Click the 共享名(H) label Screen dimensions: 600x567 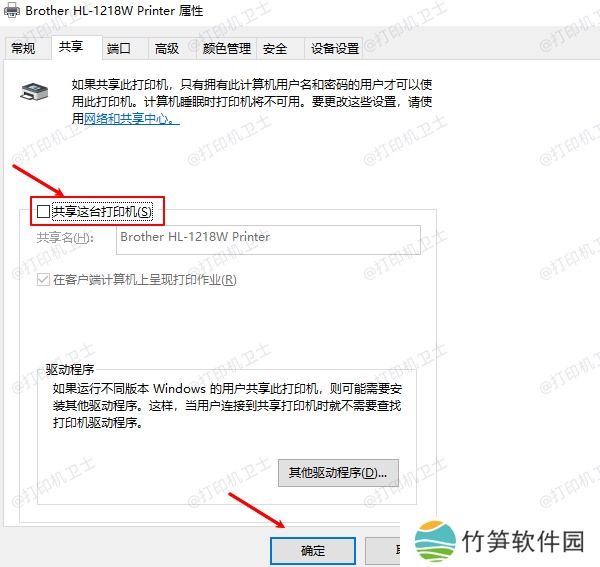pyautogui.click(x=64, y=238)
